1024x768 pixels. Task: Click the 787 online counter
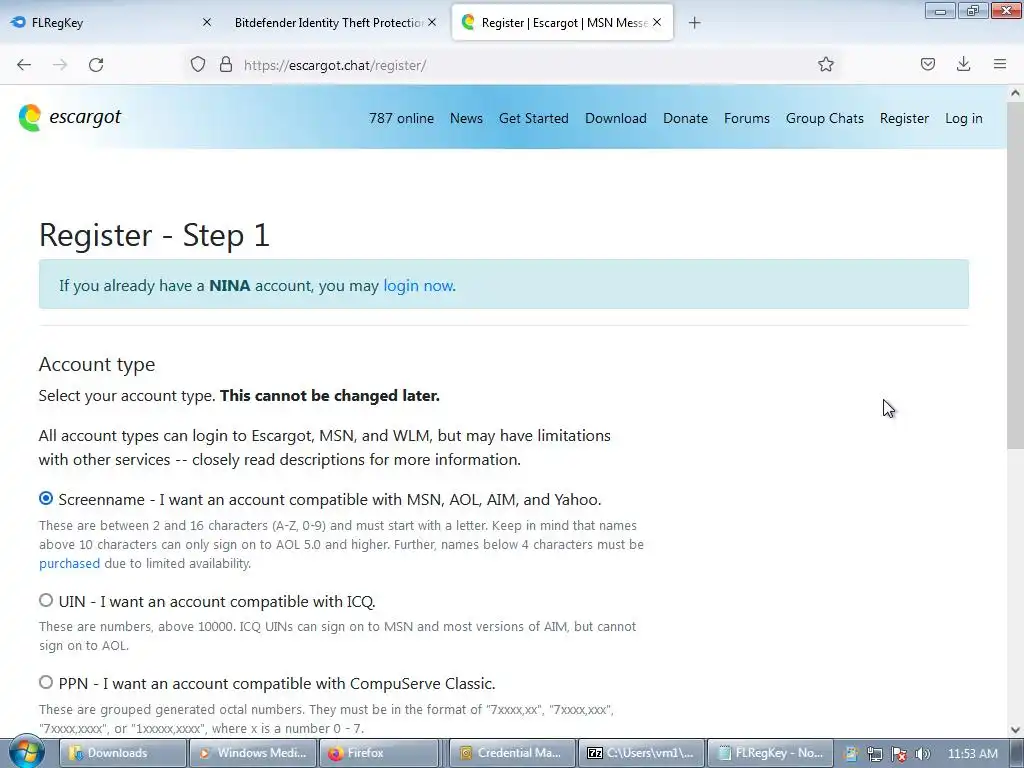[401, 118]
